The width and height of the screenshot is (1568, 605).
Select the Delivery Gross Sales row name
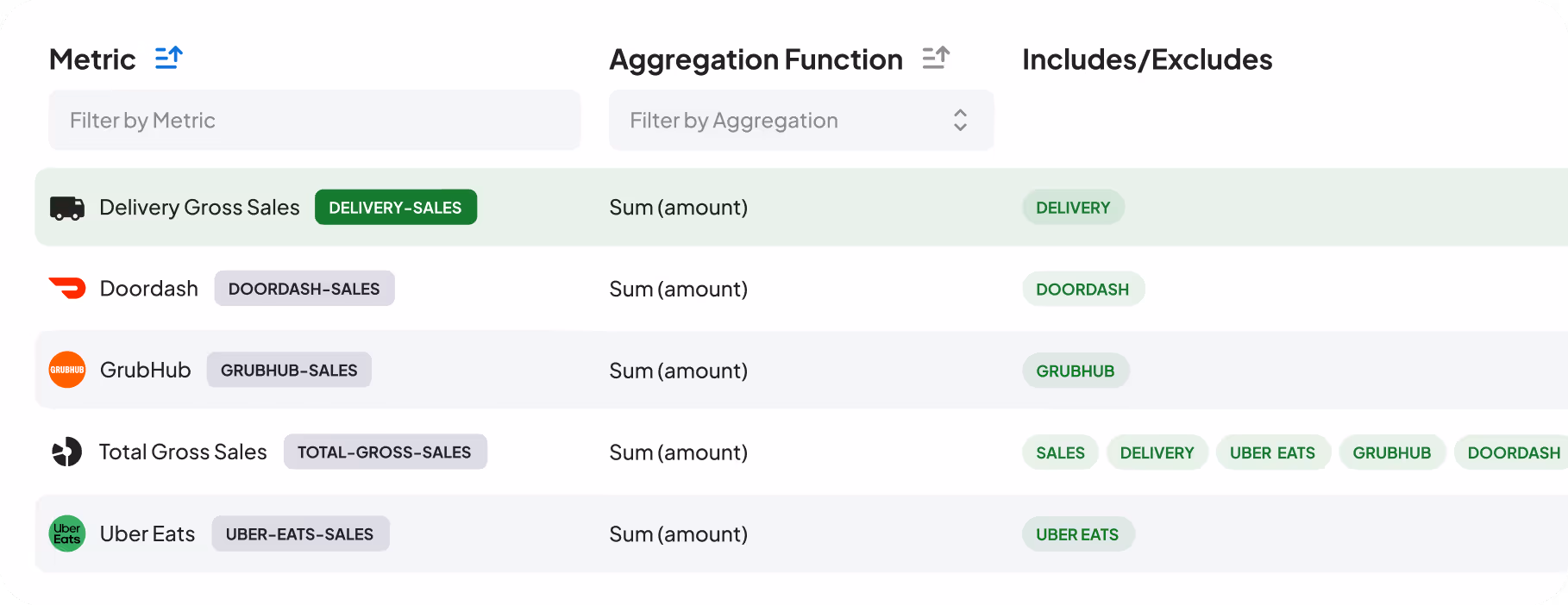click(x=199, y=208)
